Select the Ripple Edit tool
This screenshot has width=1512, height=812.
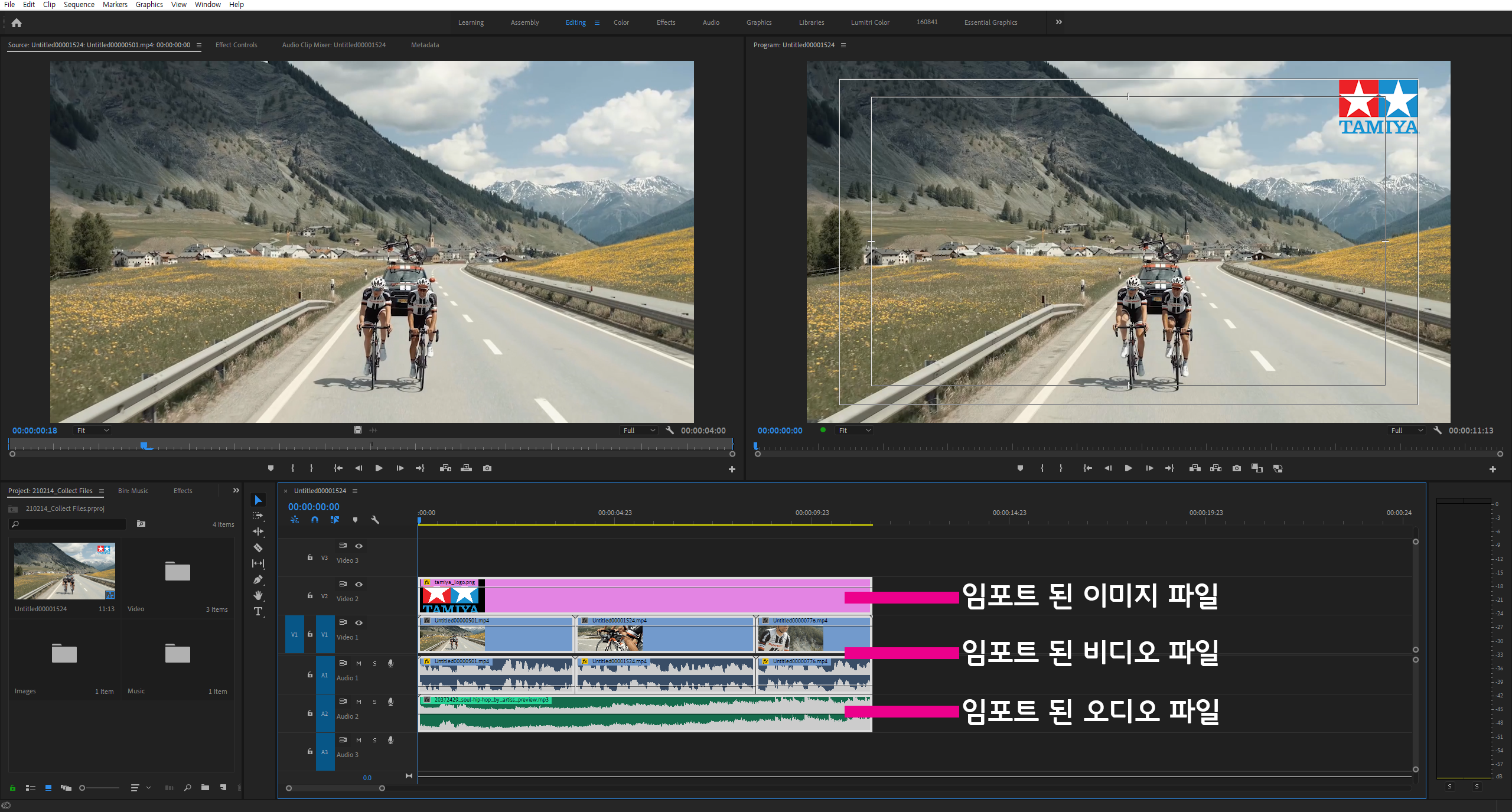click(x=258, y=531)
